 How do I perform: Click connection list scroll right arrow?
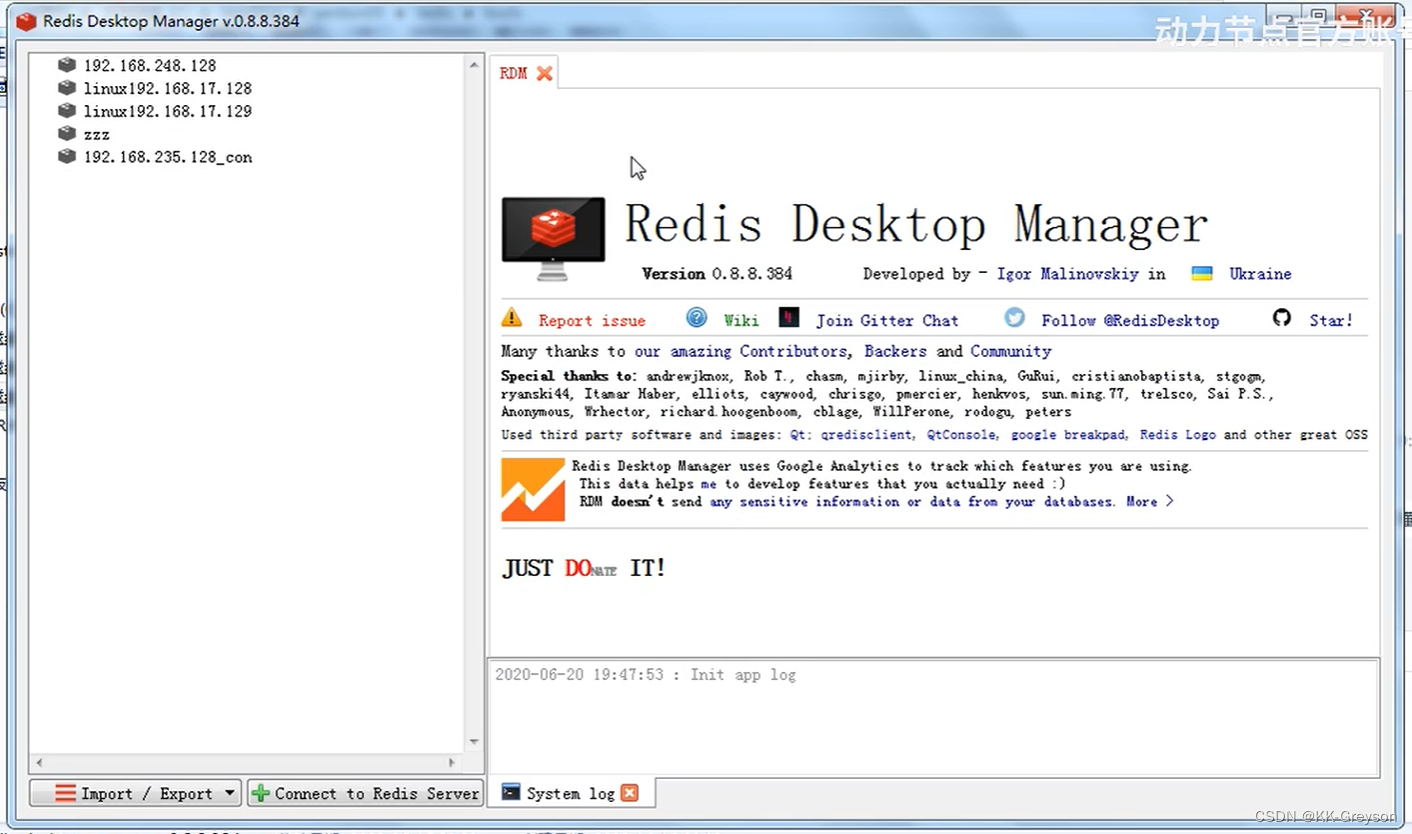coord(452,763)
